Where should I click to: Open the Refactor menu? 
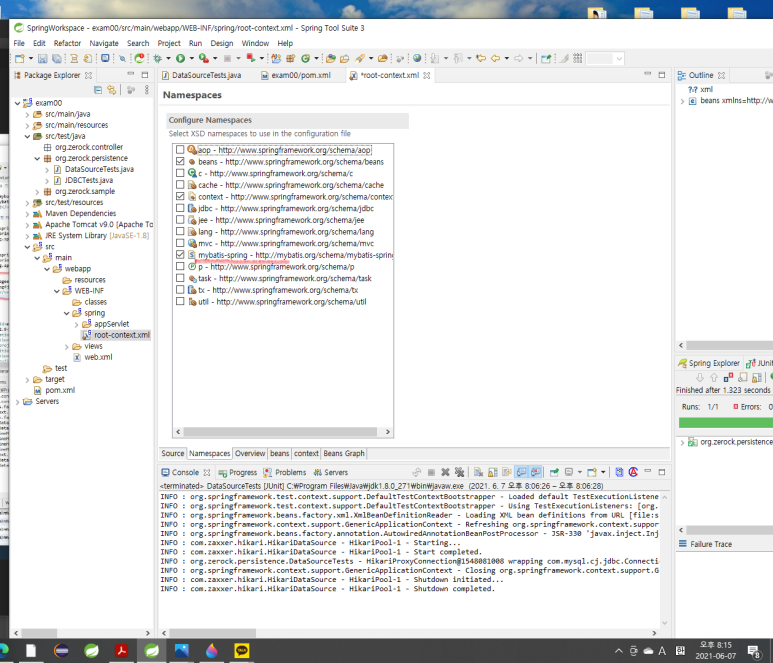click(x=67, y=43)
